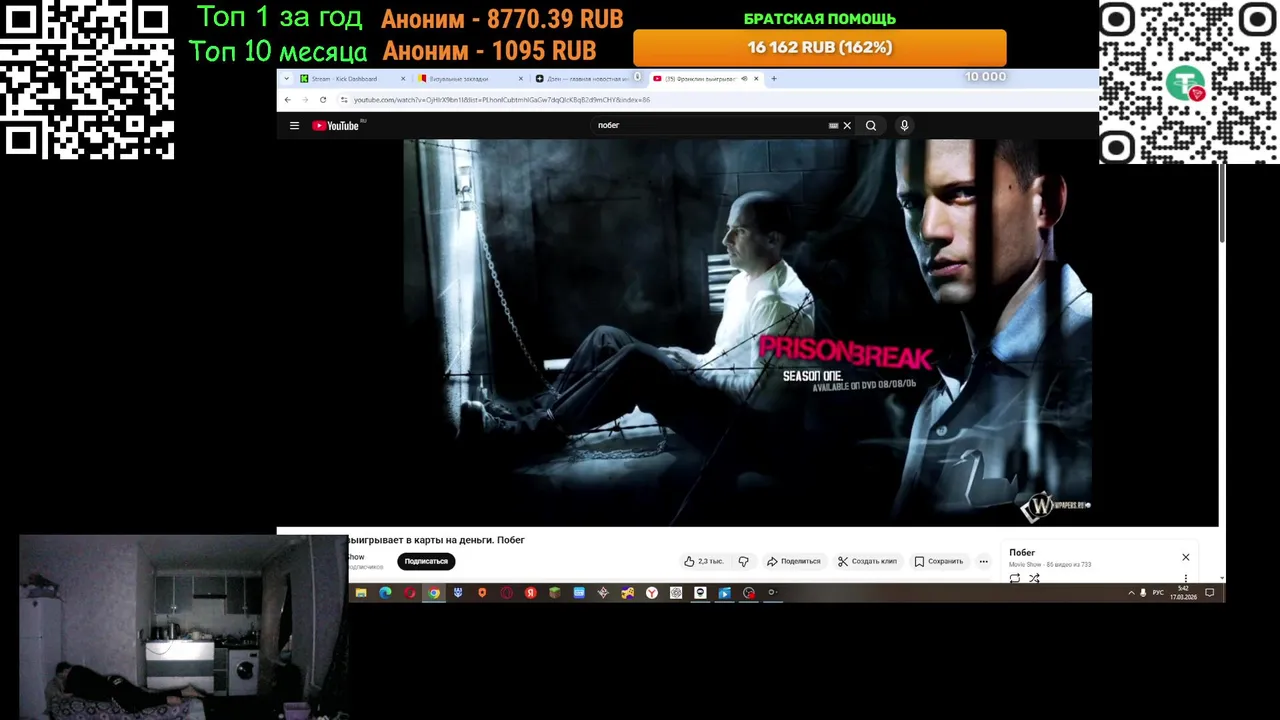Close the Побег playlist panel

point(1186,557)
